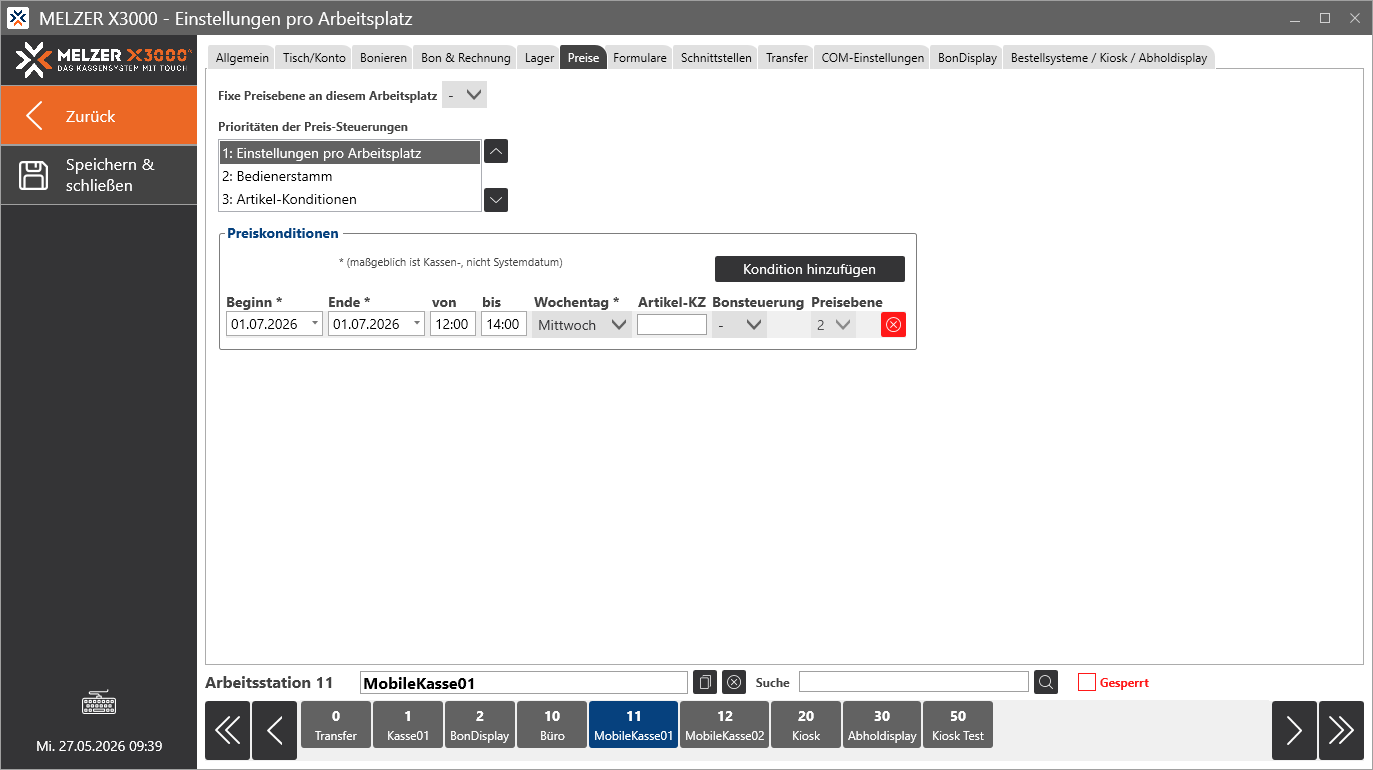The height and width of the screenshot is (770, 1373).
Task: Click the Ende date text 01.07.2026
Action: (367, 324)
